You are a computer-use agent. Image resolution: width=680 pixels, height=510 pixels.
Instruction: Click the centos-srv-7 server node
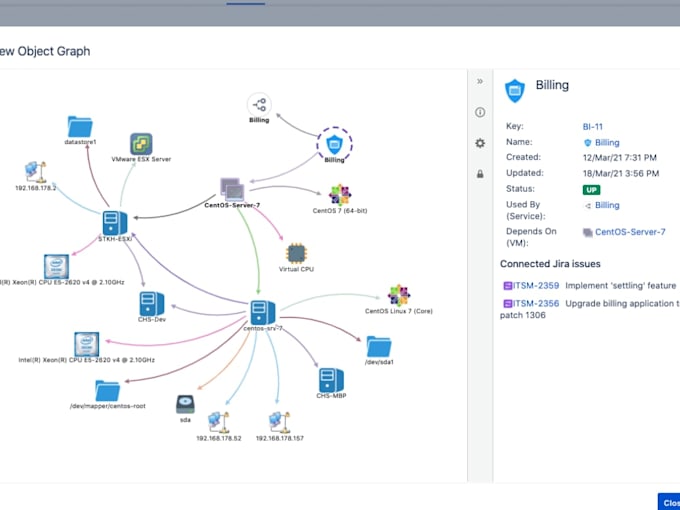tap(263, 312)
